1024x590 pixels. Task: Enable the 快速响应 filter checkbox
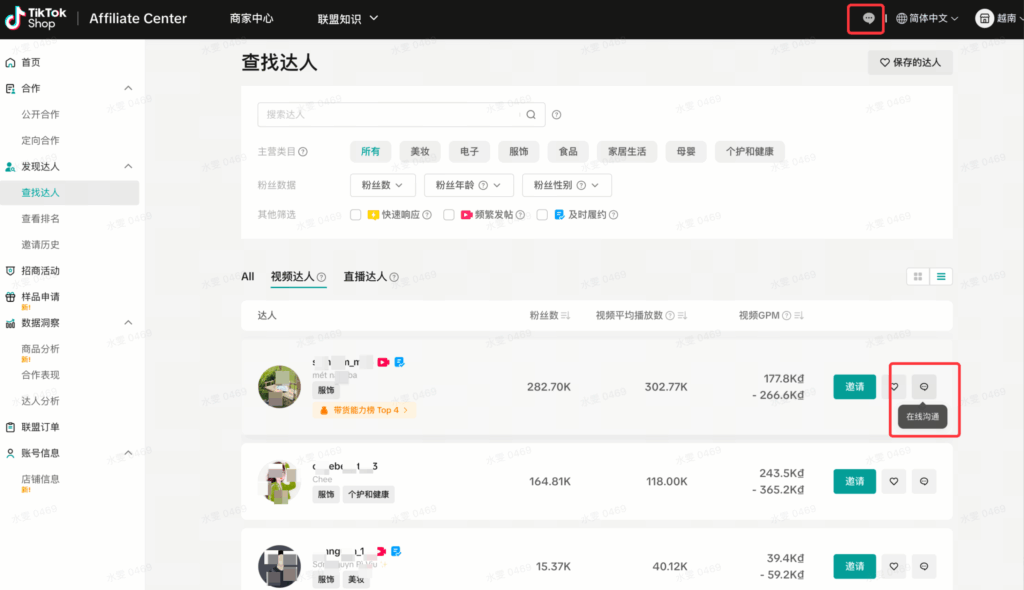[x=356, y=214]
